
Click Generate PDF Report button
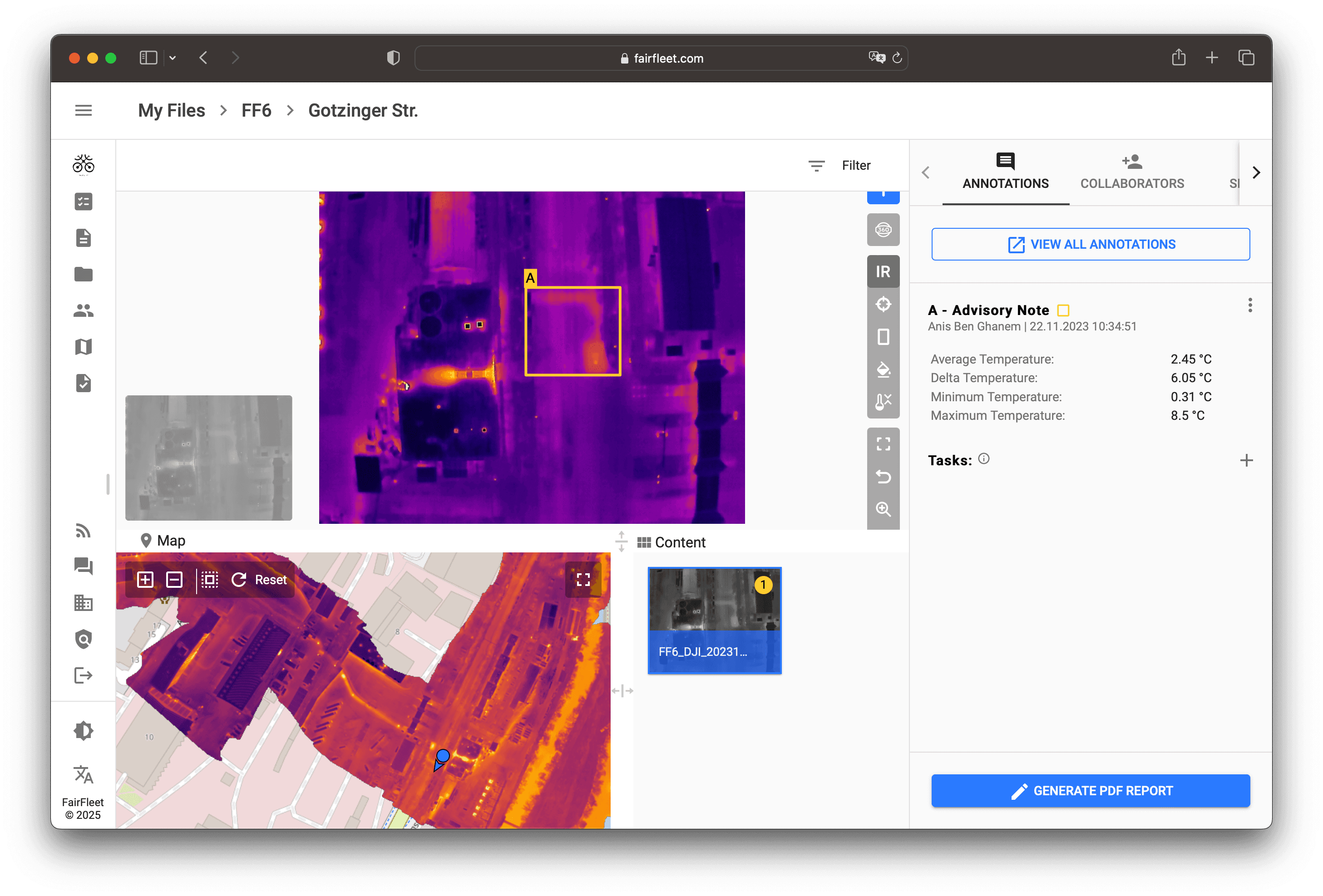(1090, 790)
